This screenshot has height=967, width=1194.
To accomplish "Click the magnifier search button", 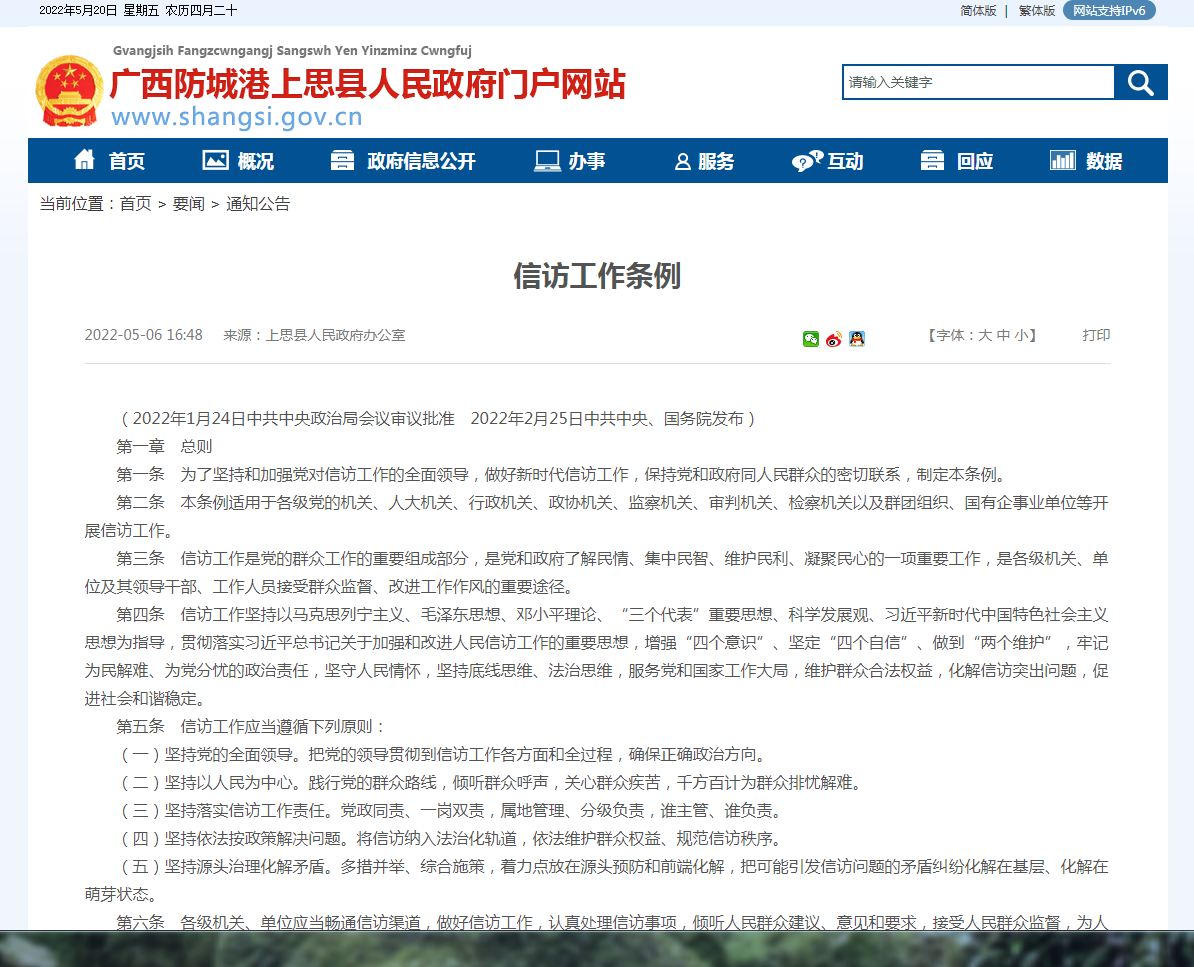I will coord(1140,82).
